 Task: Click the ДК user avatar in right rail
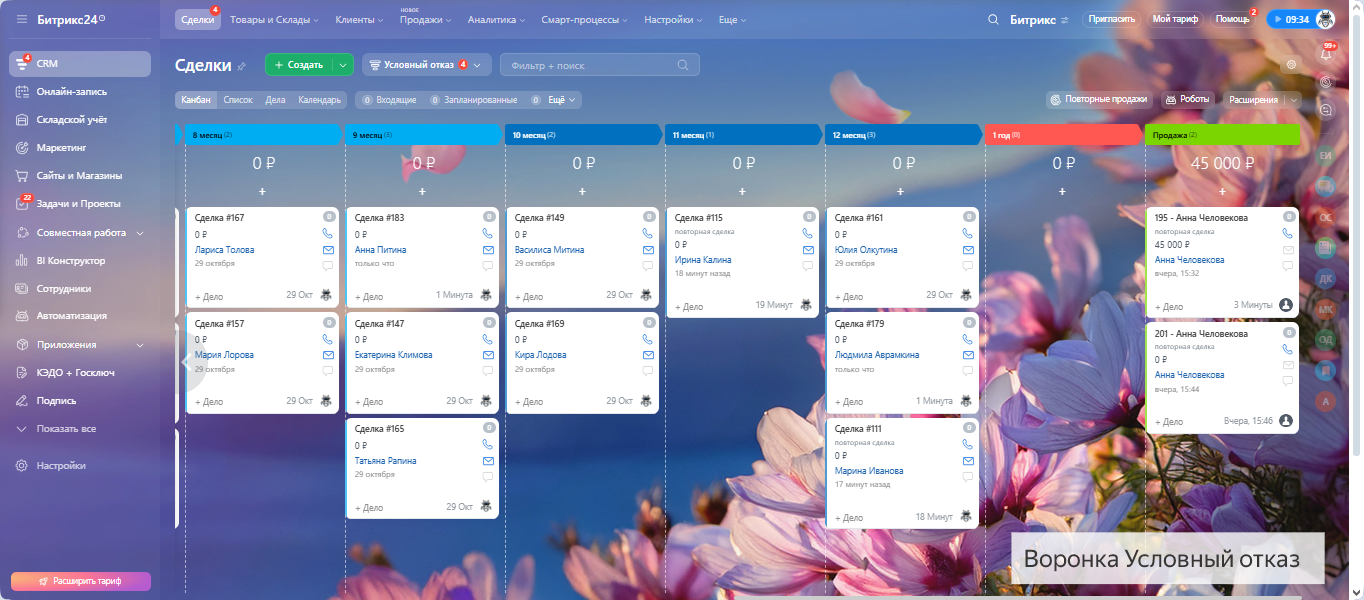1326,278
